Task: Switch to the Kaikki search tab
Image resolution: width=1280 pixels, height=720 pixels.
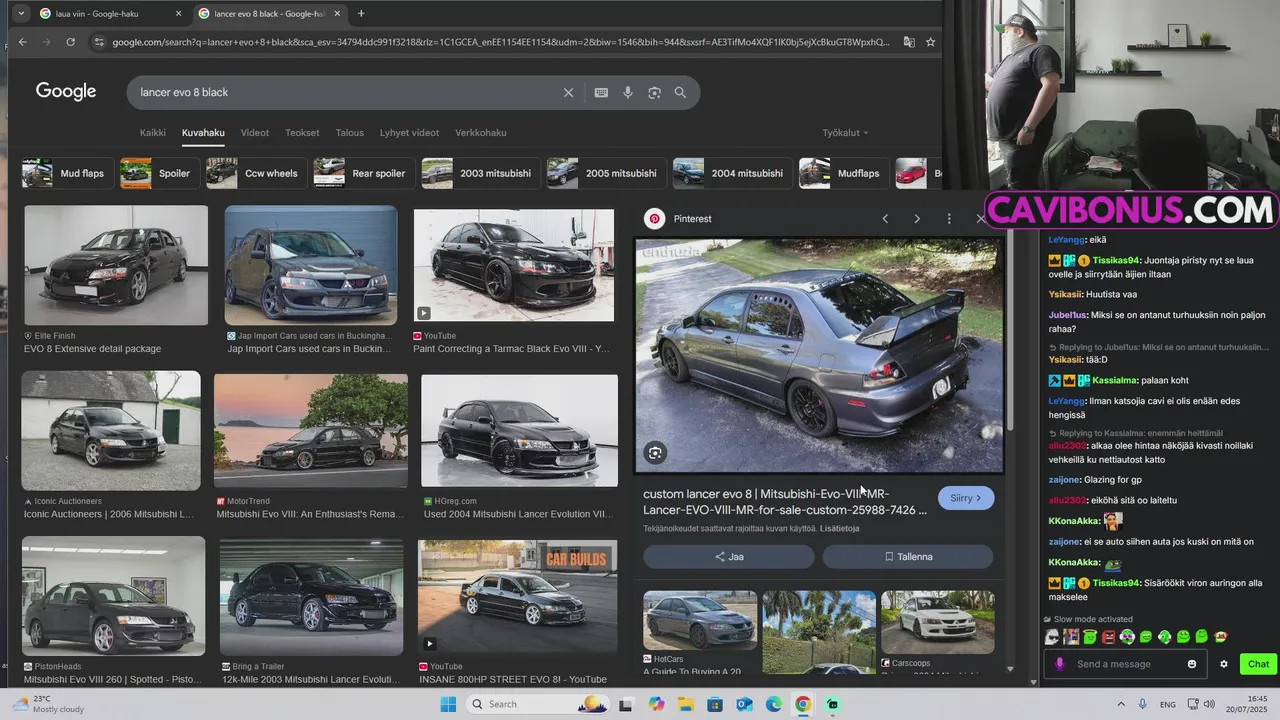Action: [x=153, y=132]
